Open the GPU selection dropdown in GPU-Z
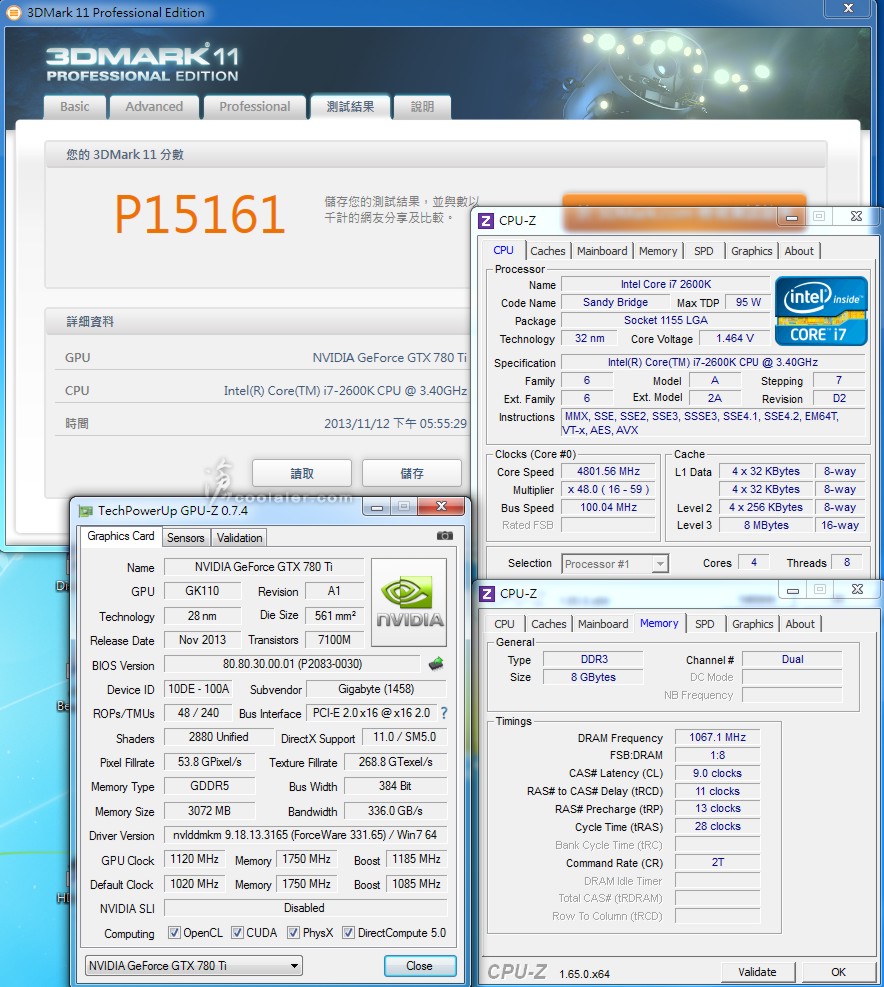 pos(193,966)
